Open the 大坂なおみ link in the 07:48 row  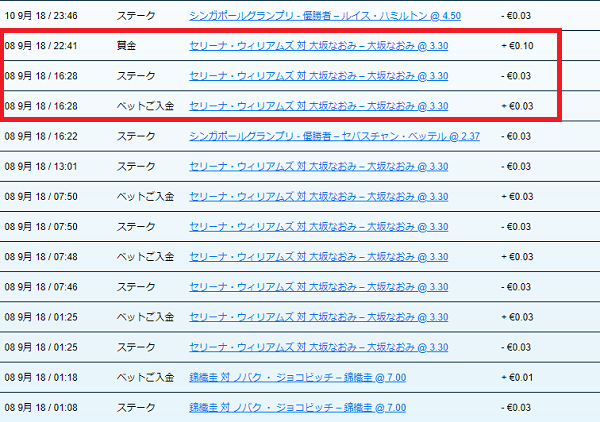pos(319,257)
